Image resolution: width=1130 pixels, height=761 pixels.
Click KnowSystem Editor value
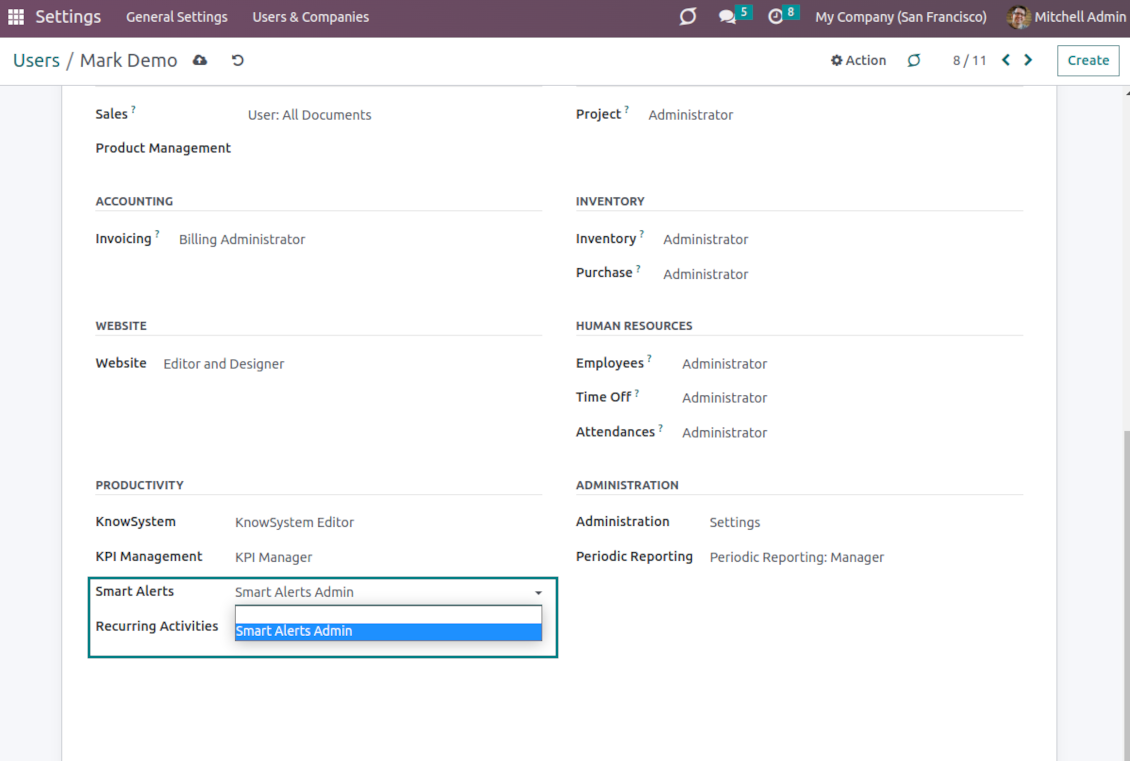295,522
